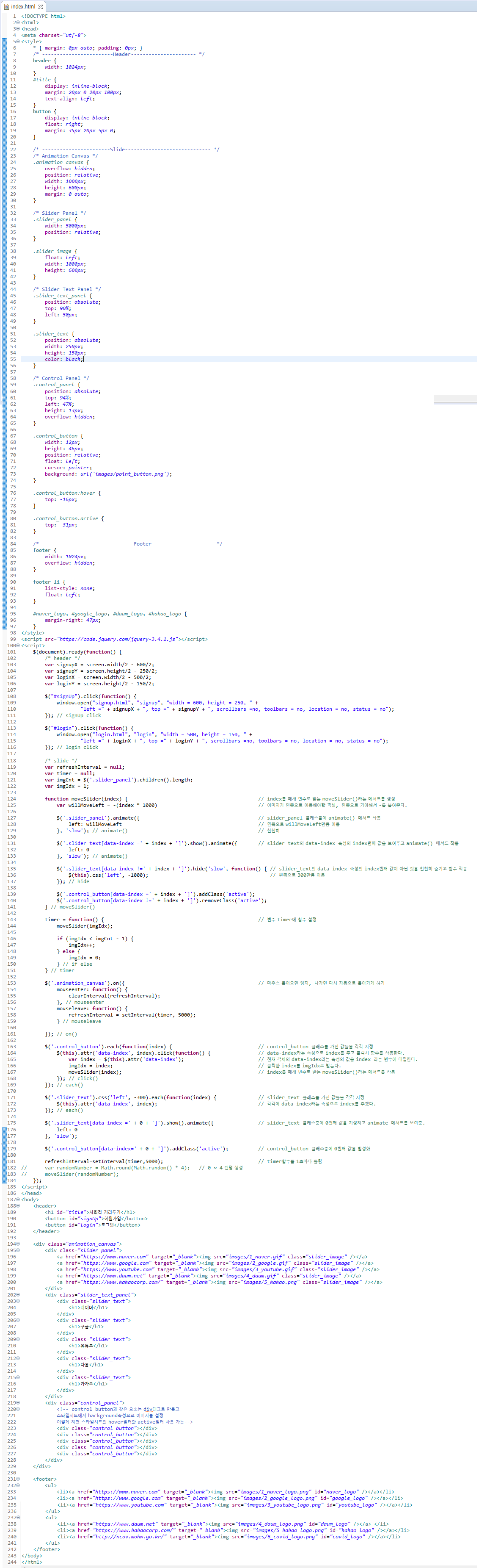Click the HTML file icon on the index.html tab
The height and width of the screenshot is (1568, 501).
coord(7,6)
